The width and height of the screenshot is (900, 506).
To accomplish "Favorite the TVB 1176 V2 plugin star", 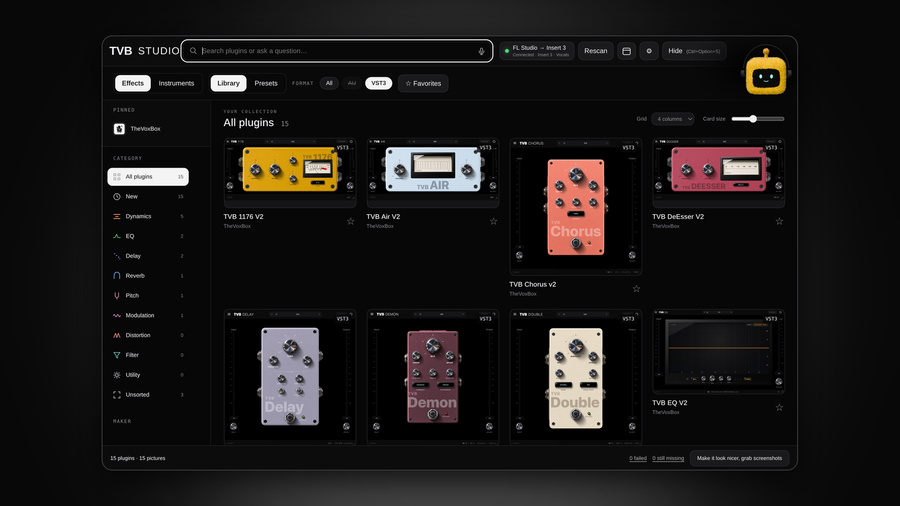I will (x=350, y=221).
